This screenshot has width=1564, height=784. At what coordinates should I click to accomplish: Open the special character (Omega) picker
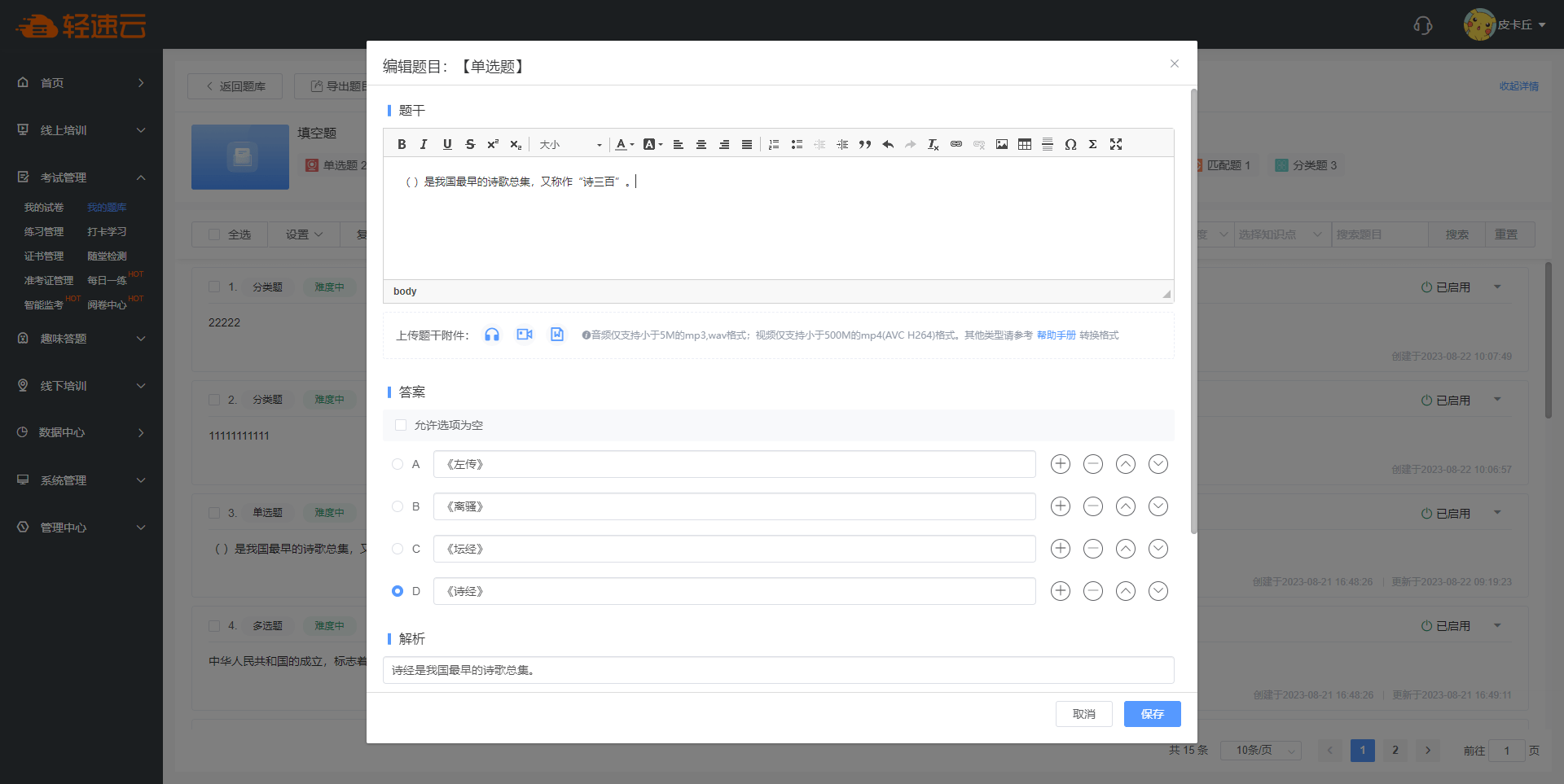pyautogui.click(x=1070, y=144)
